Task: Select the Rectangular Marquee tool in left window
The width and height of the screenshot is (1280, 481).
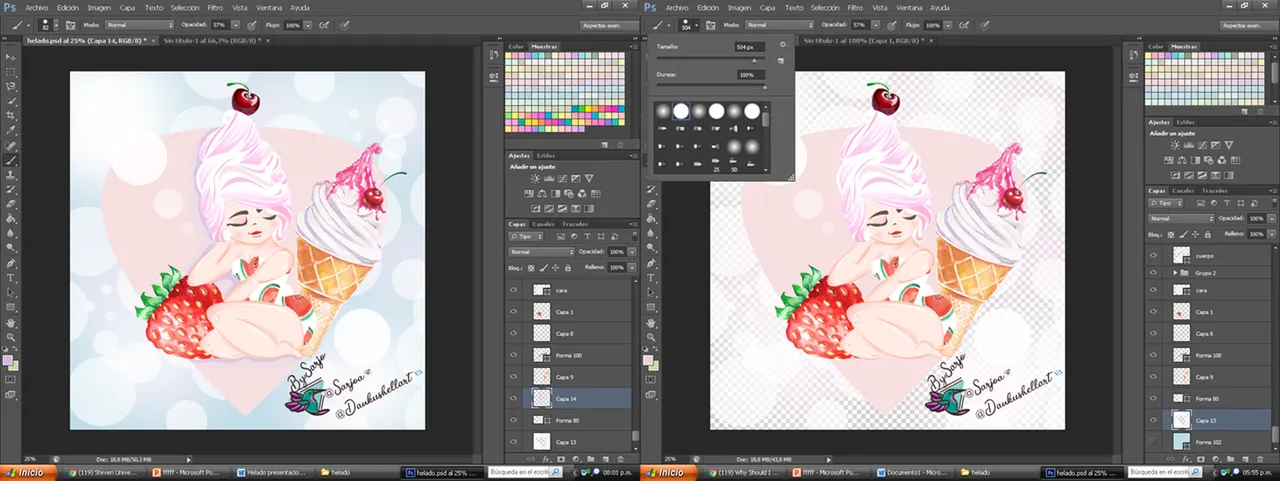Action: (12, 72)
